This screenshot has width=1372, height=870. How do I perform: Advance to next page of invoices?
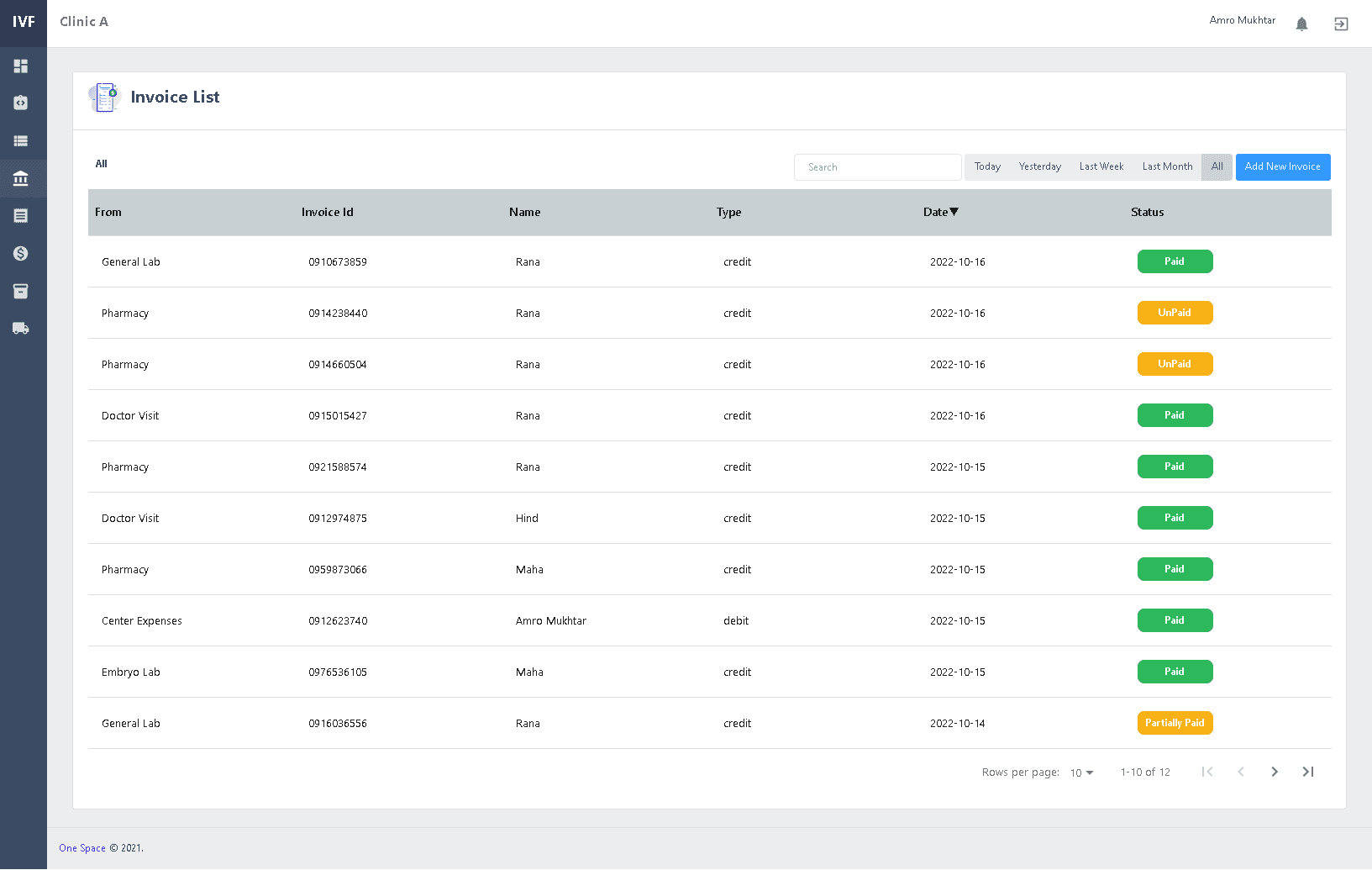click(x=1275, y=771)
